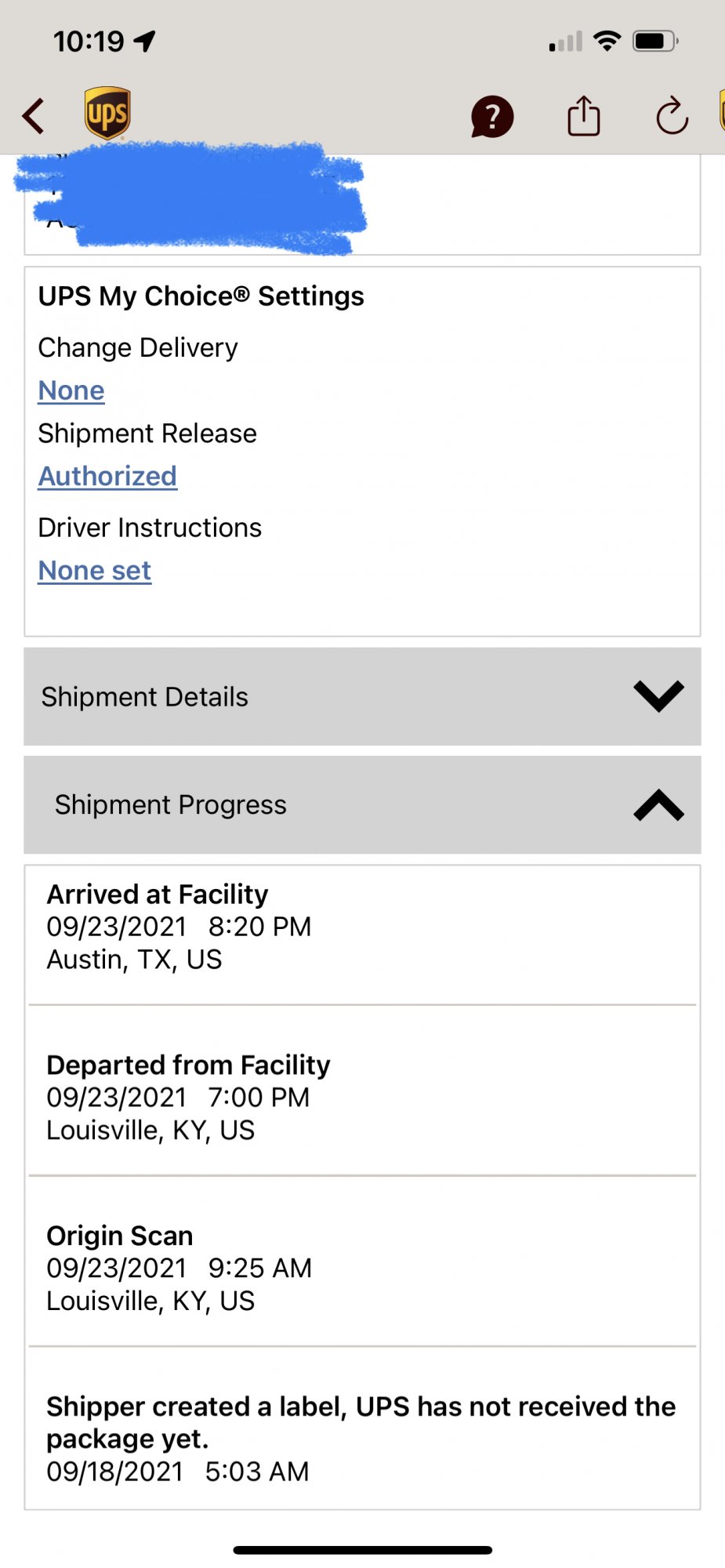
Task: Tap the Shipment Details section header
Action: point(145,697)
